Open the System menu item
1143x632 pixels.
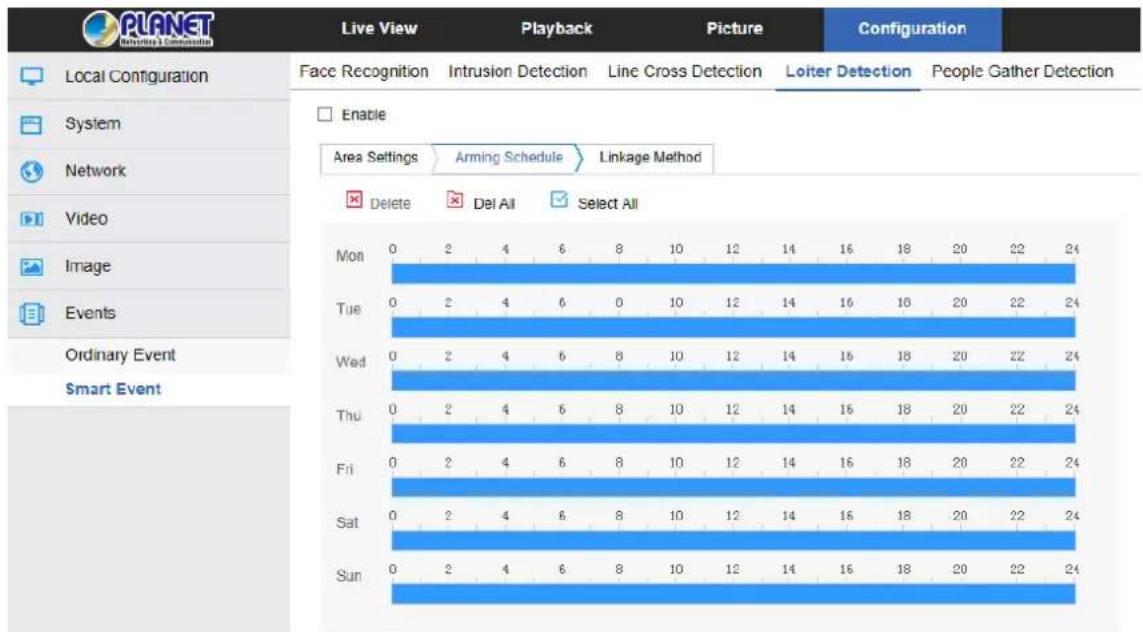(x=149, y=124)
